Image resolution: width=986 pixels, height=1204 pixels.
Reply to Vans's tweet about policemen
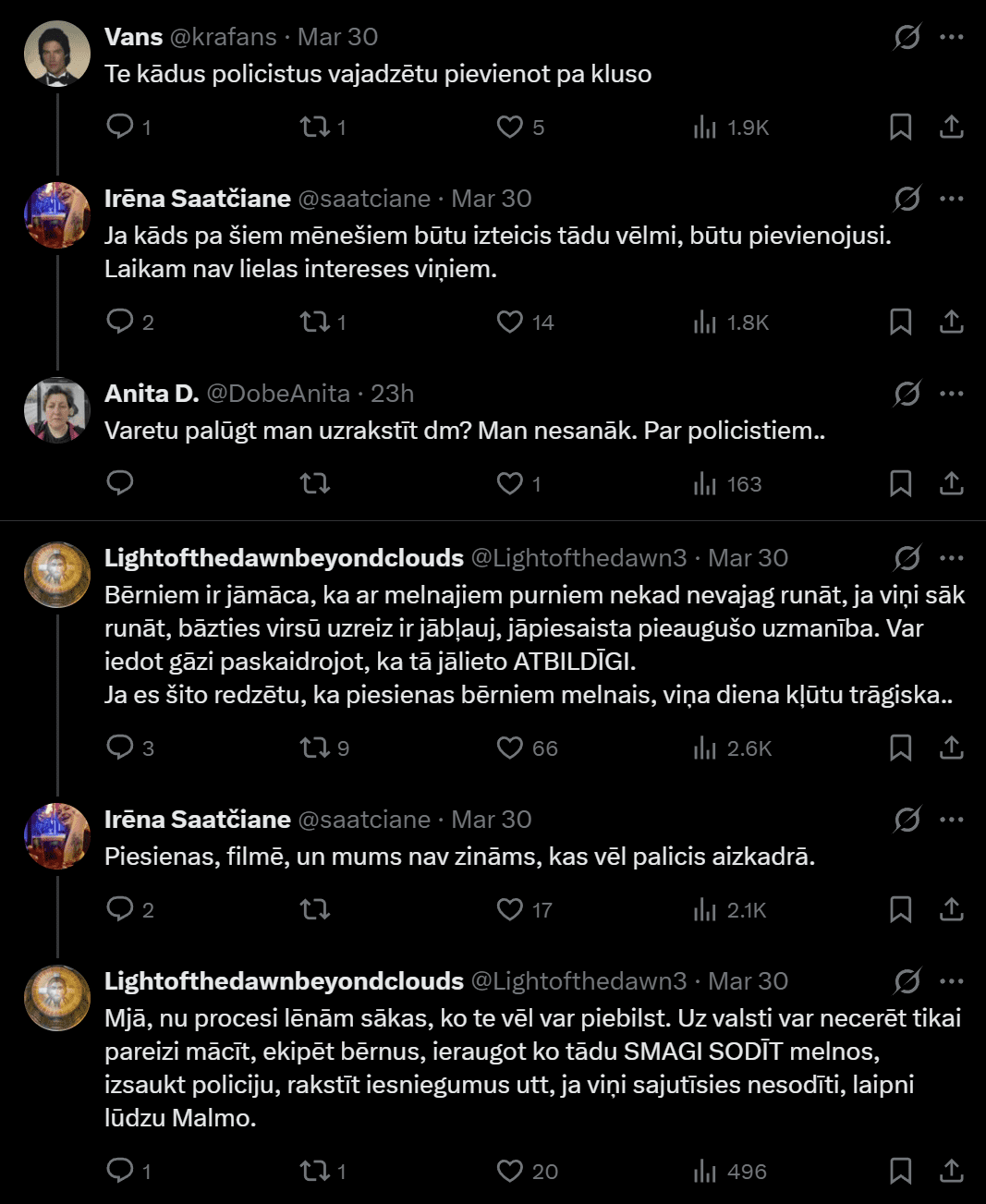coord(120,127)
